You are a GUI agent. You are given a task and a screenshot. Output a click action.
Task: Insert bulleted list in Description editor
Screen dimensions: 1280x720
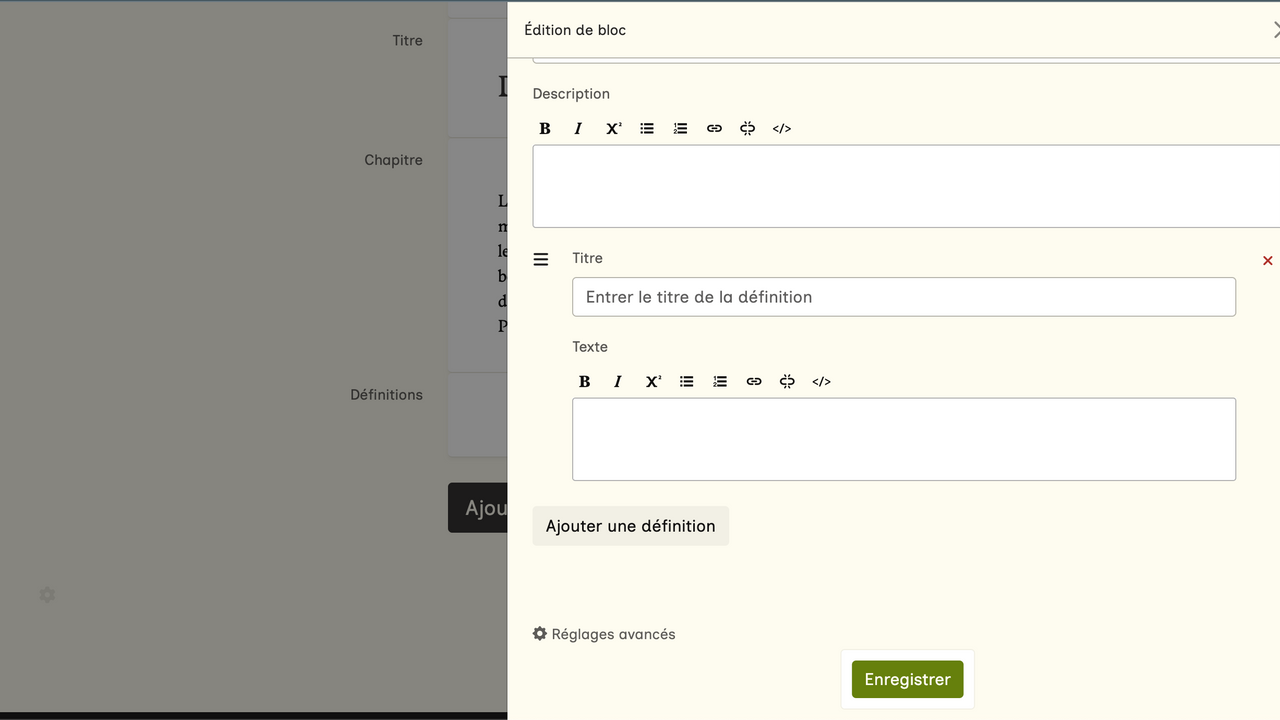tap(647, 129)
